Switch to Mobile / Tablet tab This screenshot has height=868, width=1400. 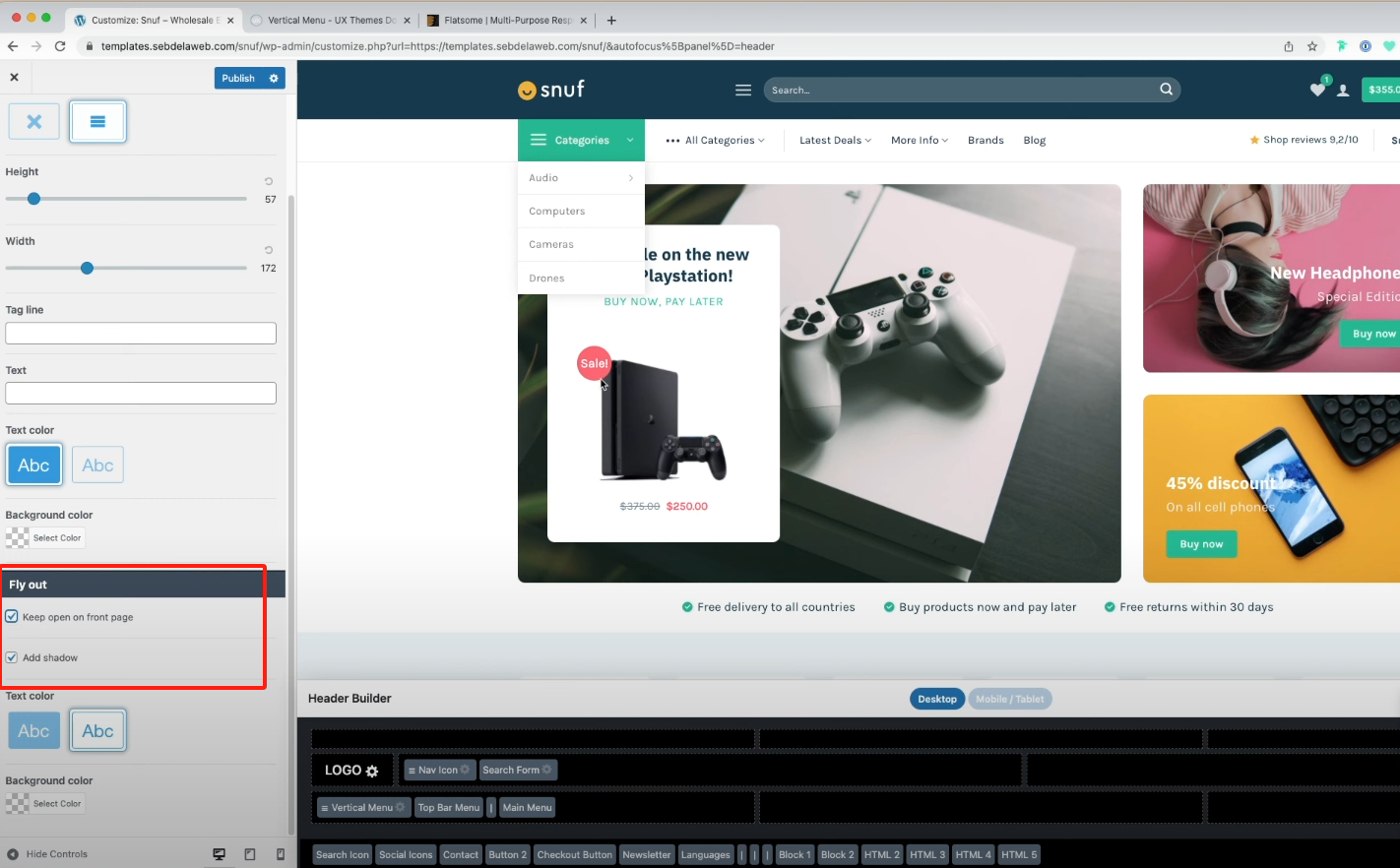pos(1009,699)
